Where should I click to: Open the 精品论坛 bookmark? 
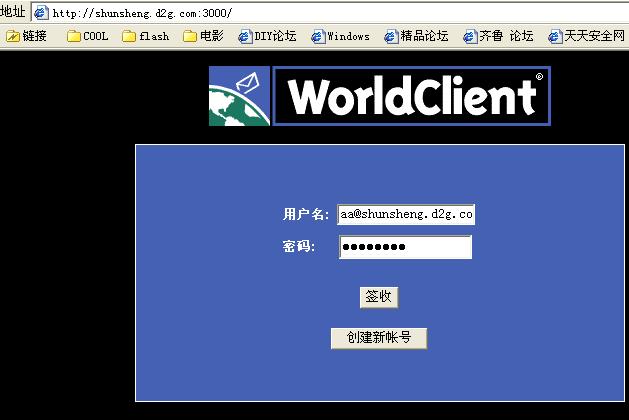click(416, 36)
